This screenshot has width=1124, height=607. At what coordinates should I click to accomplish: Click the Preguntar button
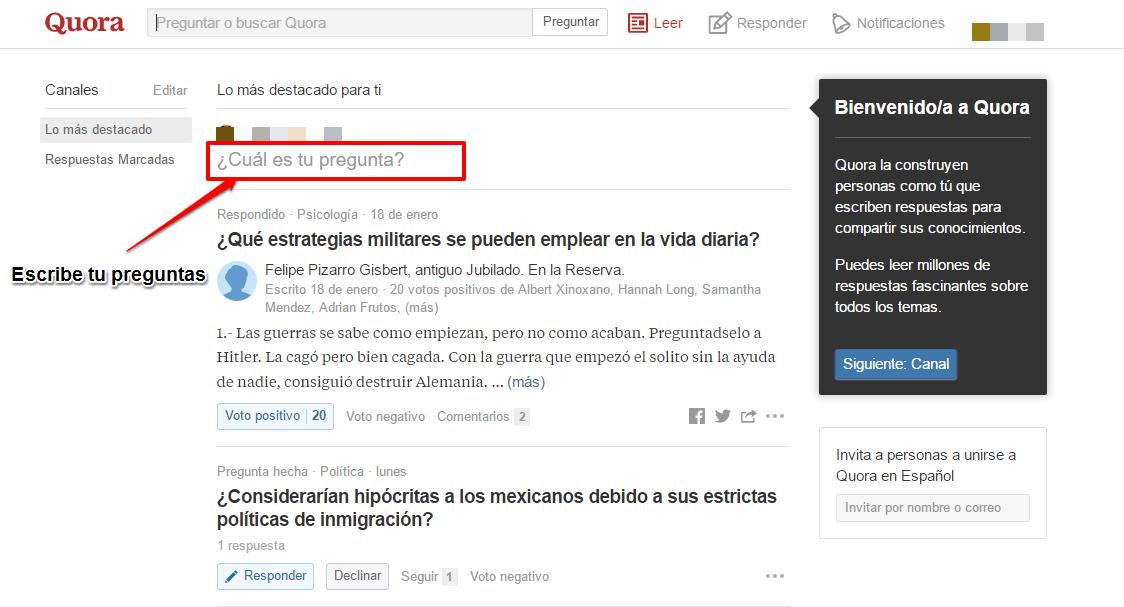571,22
